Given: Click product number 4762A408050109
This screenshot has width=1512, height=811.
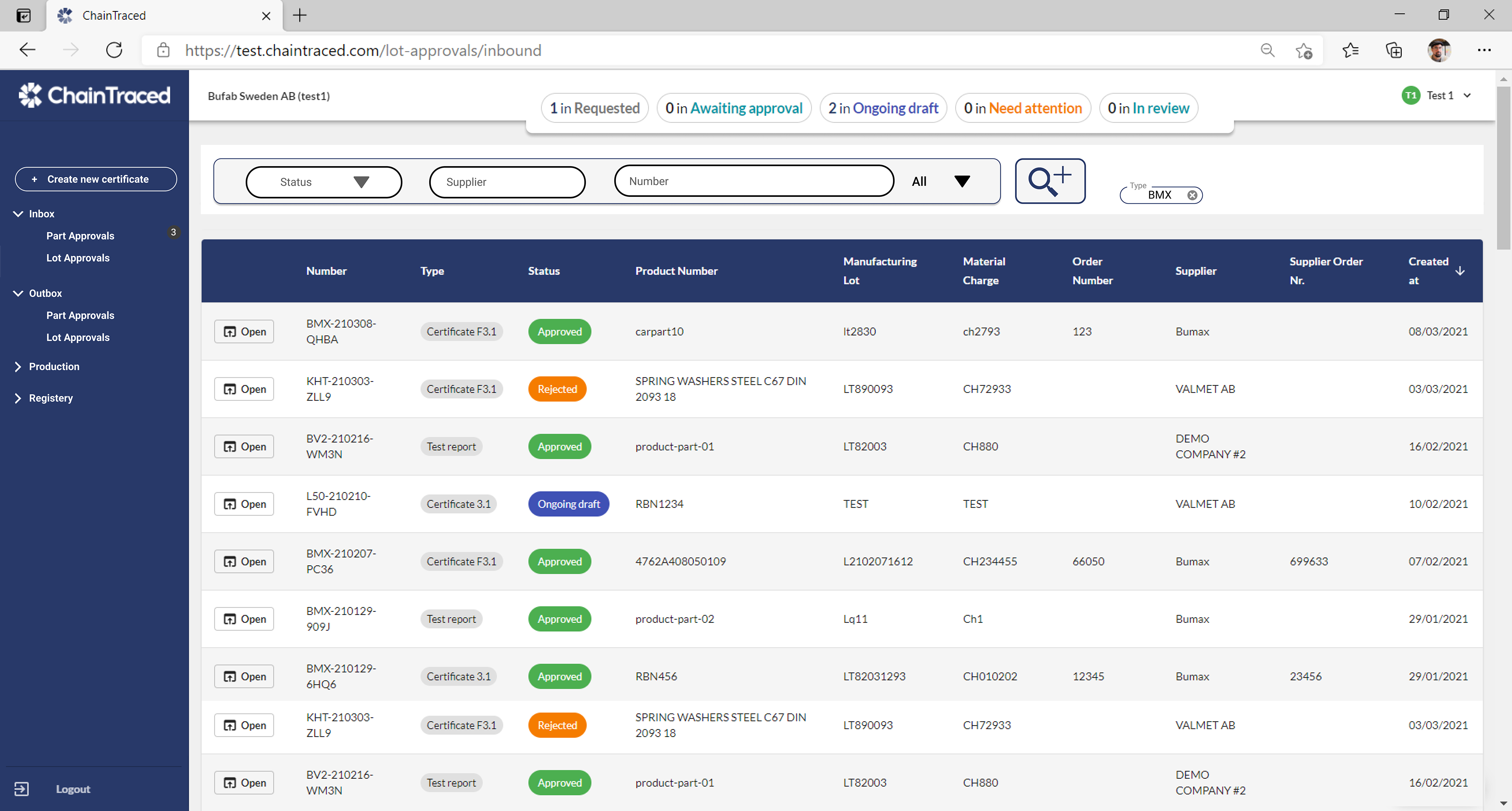Looking at the screenshot, I should (680, 561).
